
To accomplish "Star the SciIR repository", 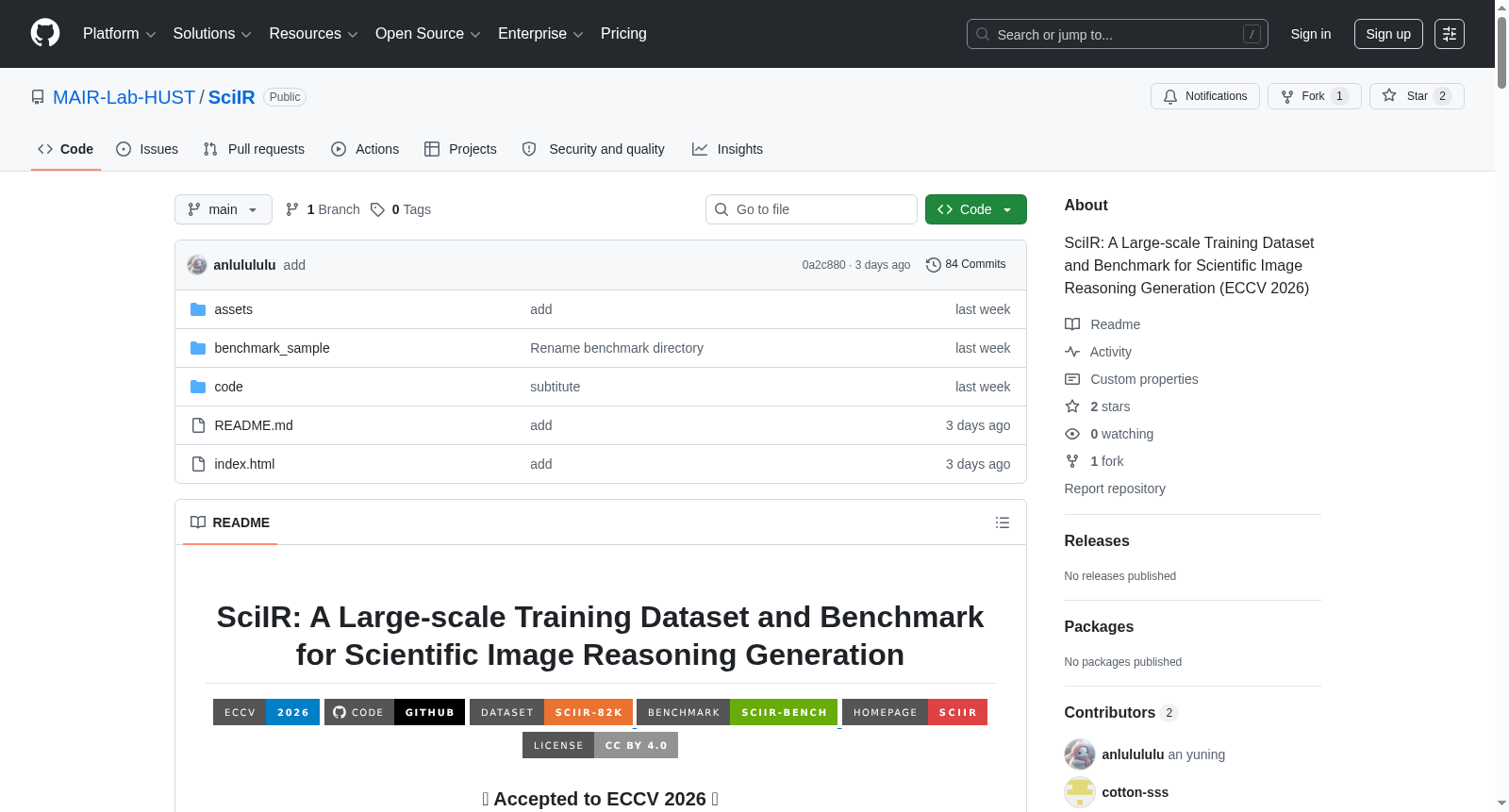I will click(x=1417, y=96).
